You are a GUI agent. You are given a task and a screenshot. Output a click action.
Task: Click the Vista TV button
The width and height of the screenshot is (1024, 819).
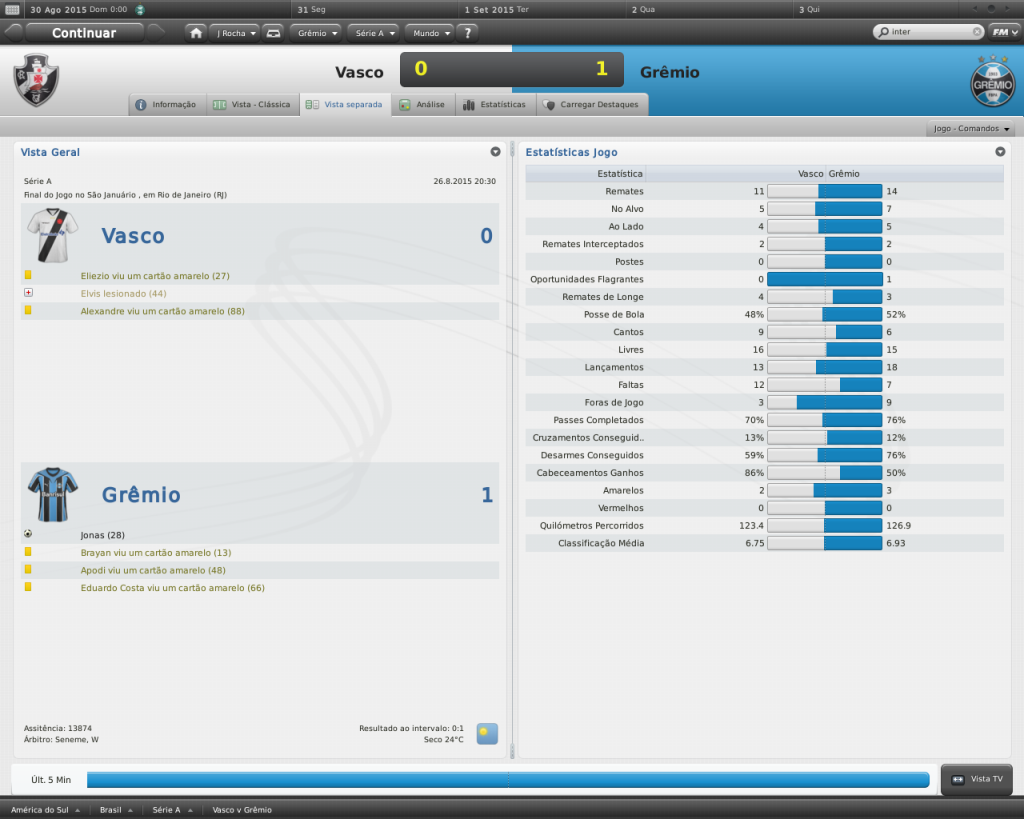pyautogui.click(x=977, y=779)
